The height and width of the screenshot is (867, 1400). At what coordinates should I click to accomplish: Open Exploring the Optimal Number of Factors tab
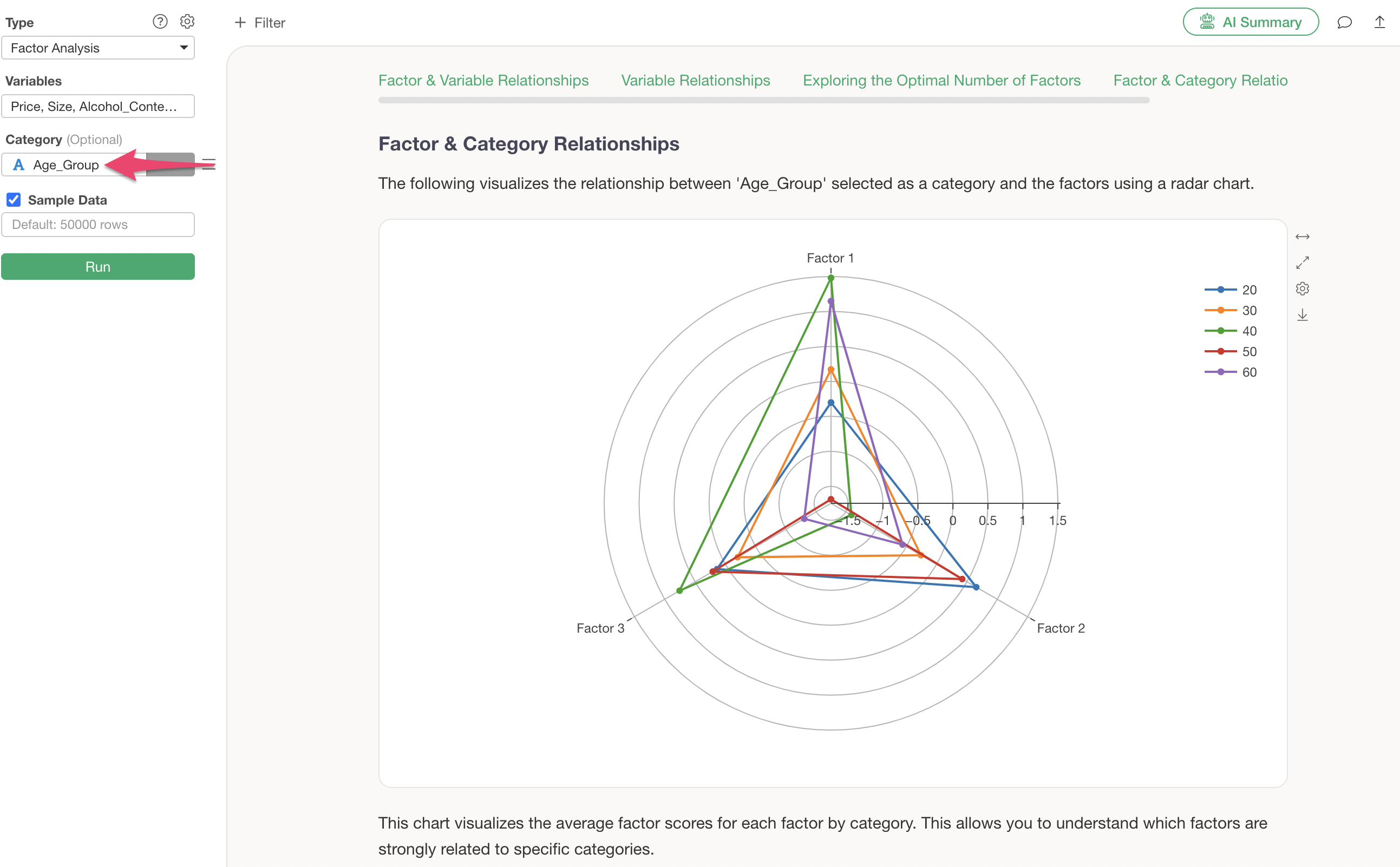tap(941, 80)
